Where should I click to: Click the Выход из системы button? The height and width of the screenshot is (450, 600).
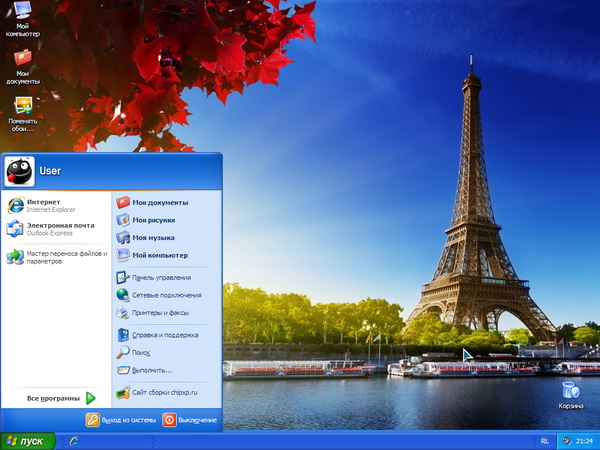click(x=121, y=420)
